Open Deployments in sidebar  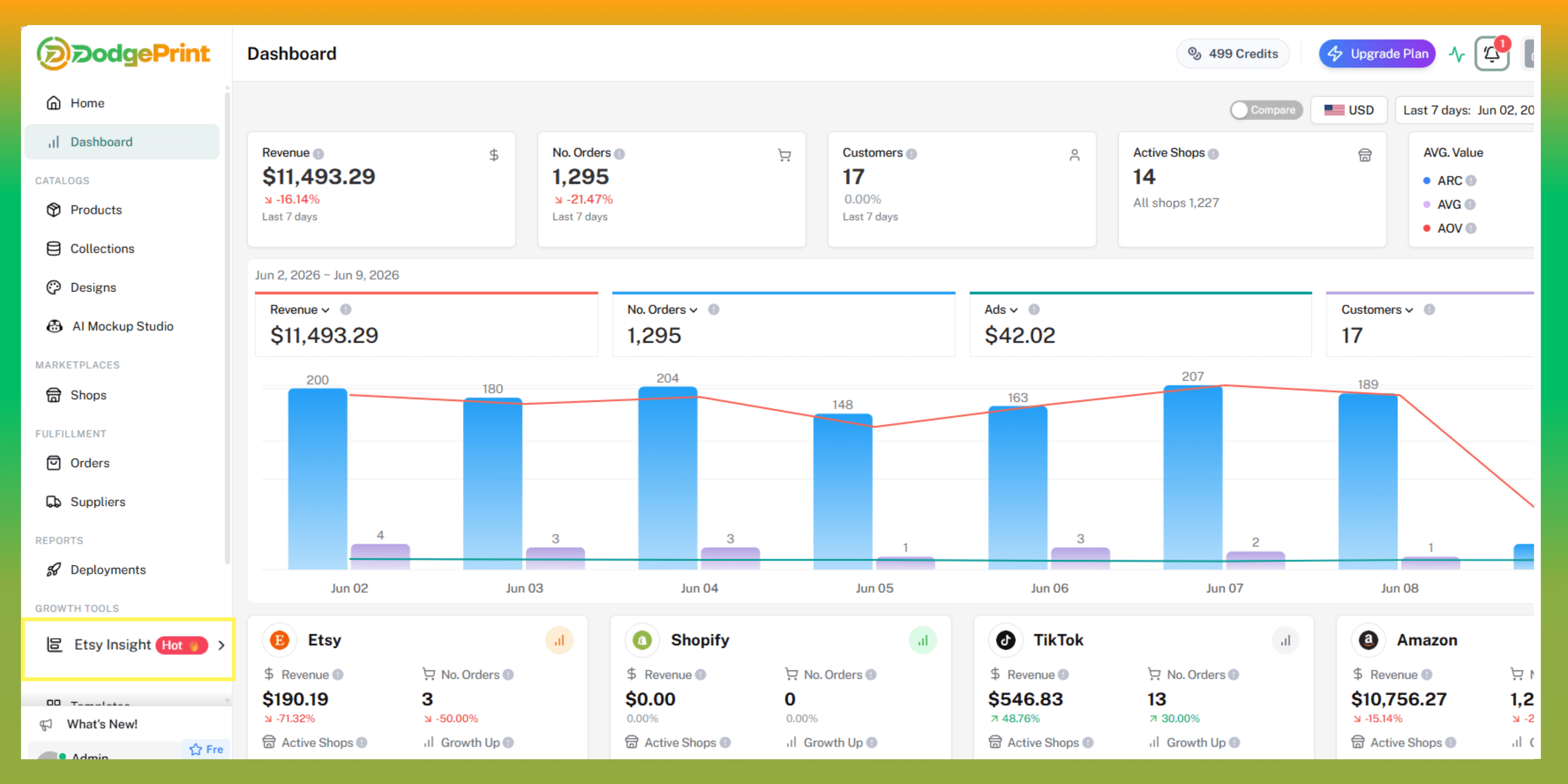122,570
